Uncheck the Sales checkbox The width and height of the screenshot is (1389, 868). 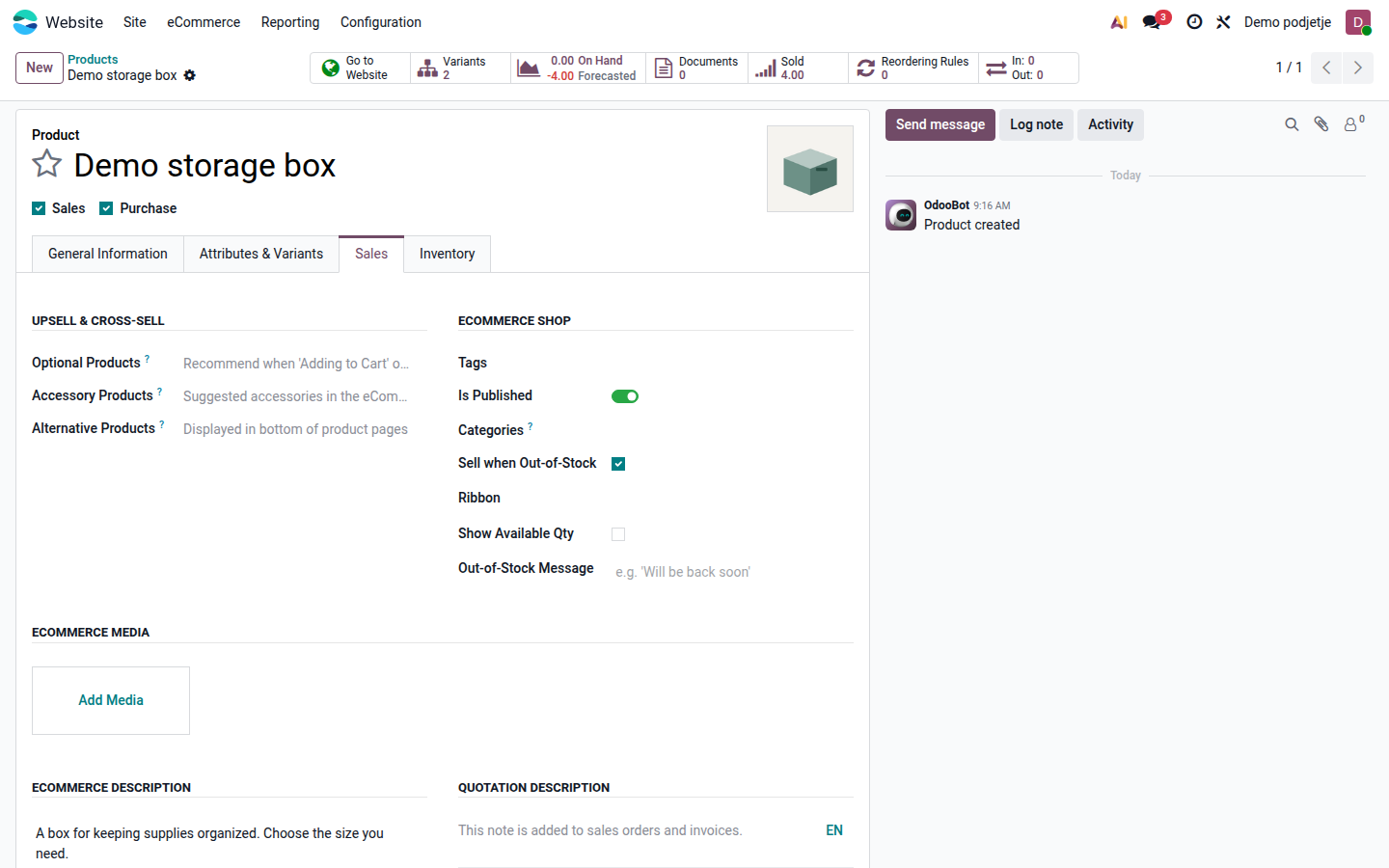(x=39, y=208)
